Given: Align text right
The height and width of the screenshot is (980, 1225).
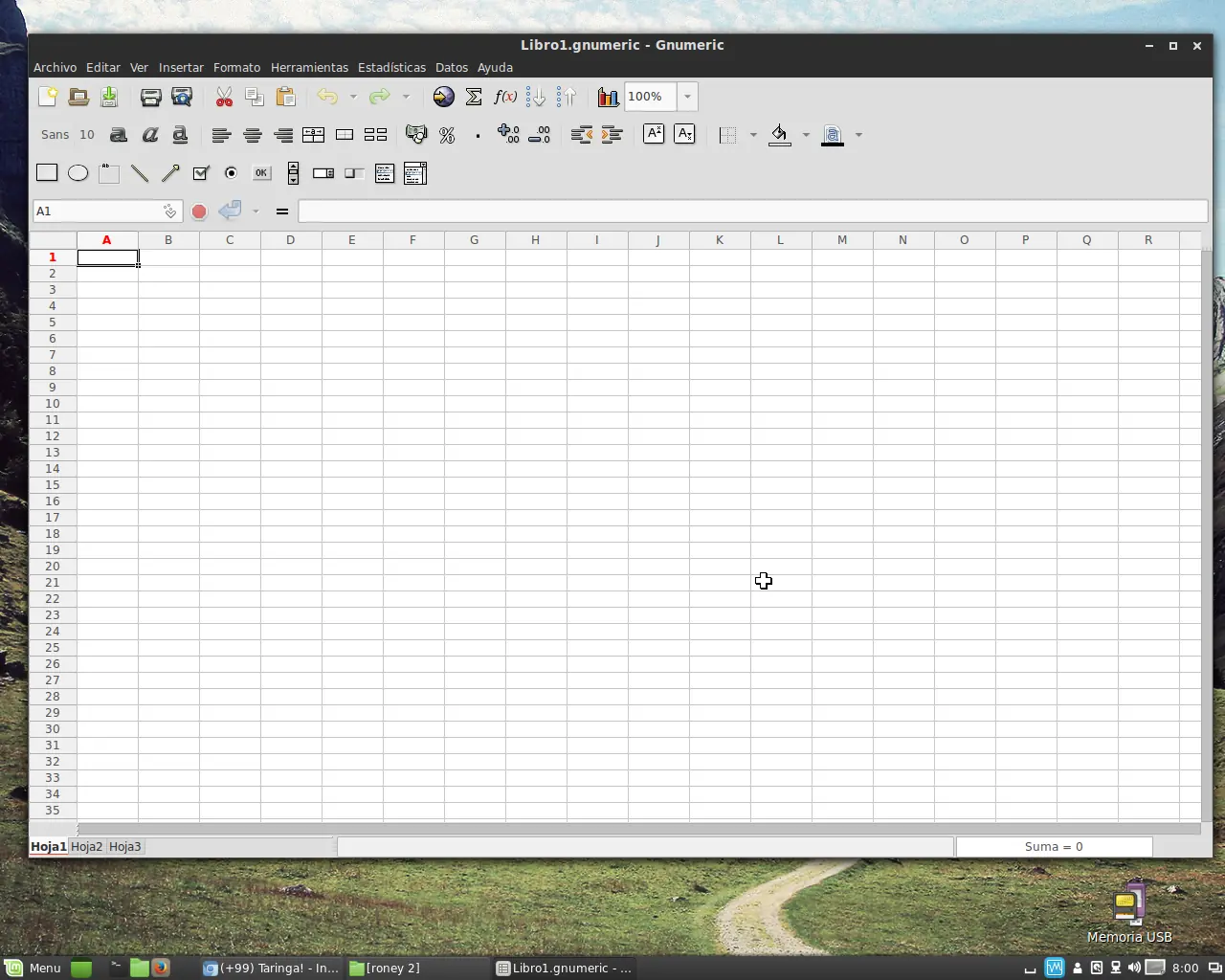Looking at the screenshot, I should tap(283, 135).
